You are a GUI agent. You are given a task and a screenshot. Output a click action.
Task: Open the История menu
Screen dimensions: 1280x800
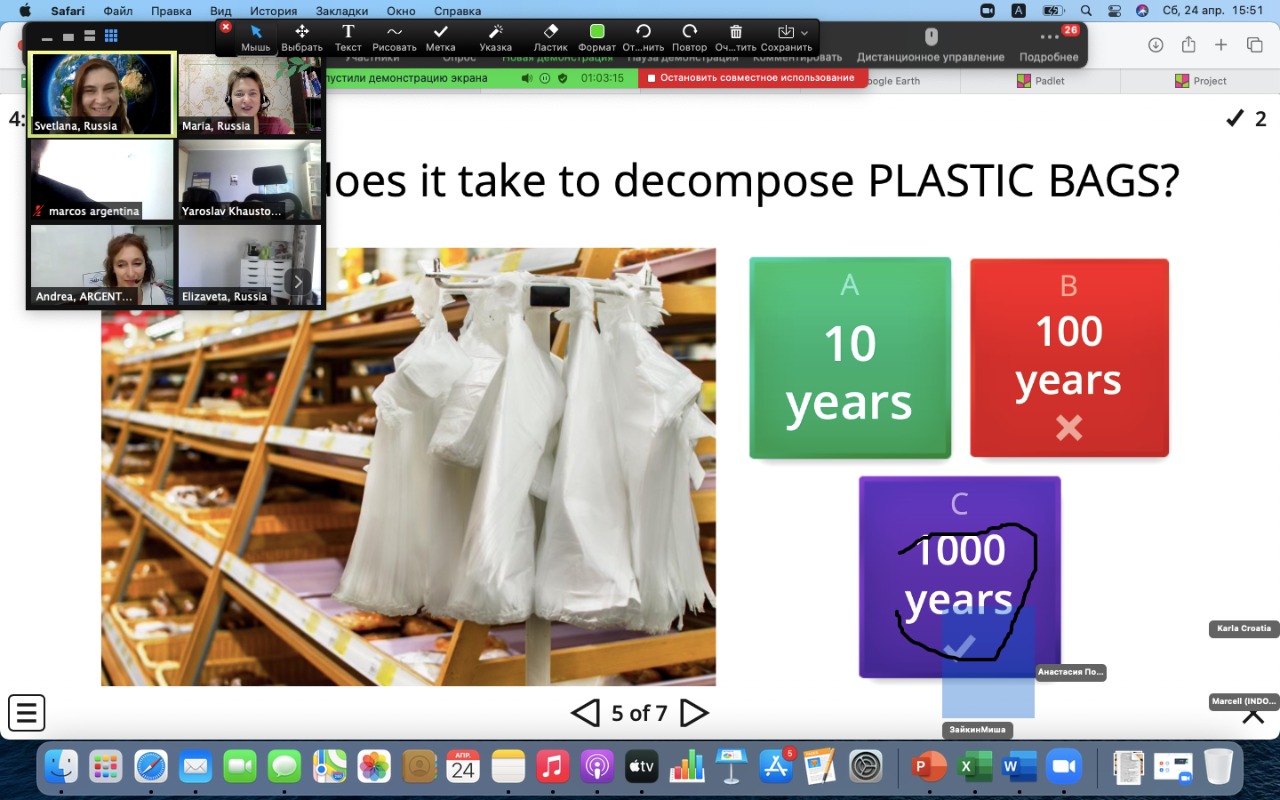point(273,11)
